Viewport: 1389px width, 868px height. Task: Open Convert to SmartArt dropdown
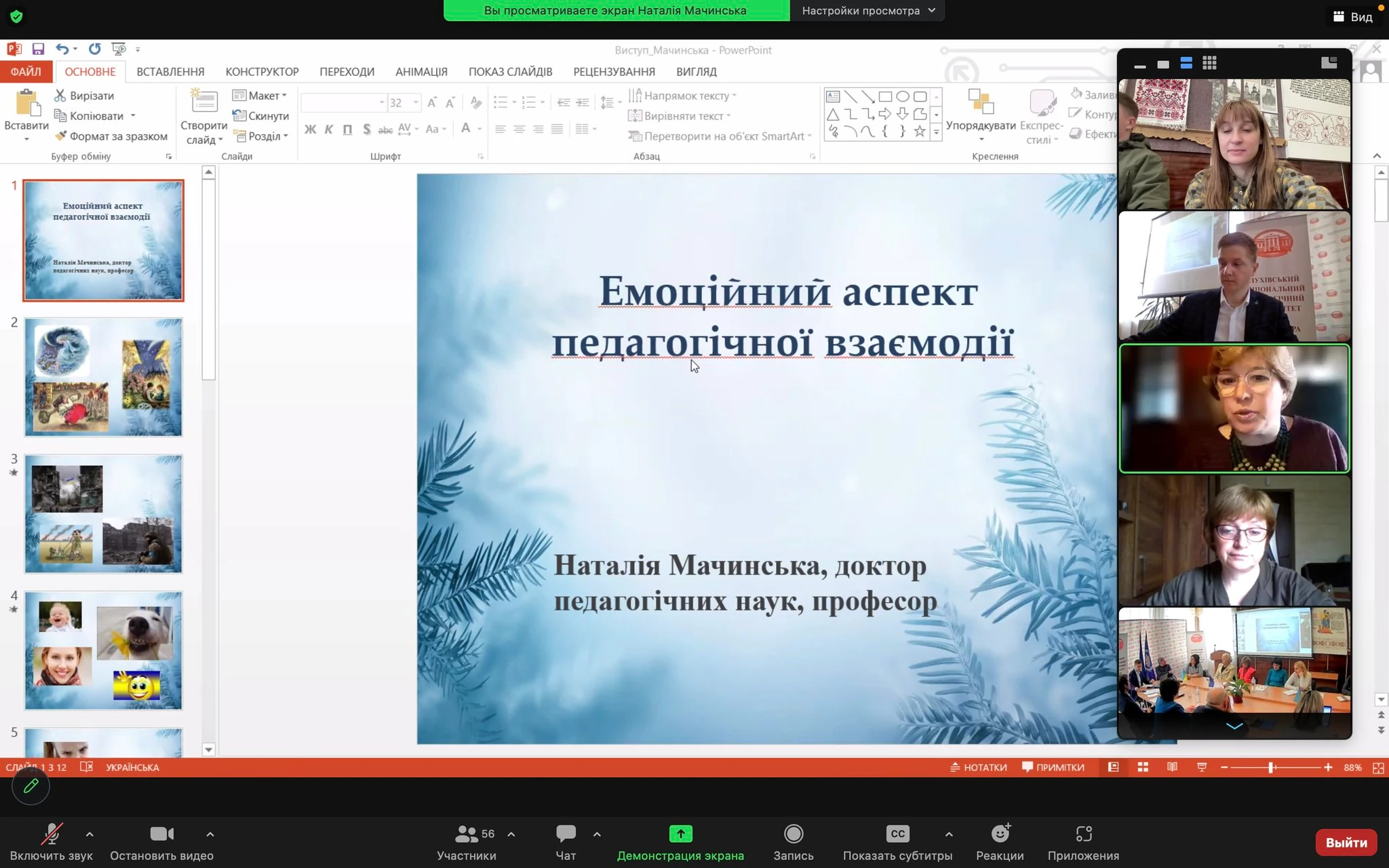720,136
